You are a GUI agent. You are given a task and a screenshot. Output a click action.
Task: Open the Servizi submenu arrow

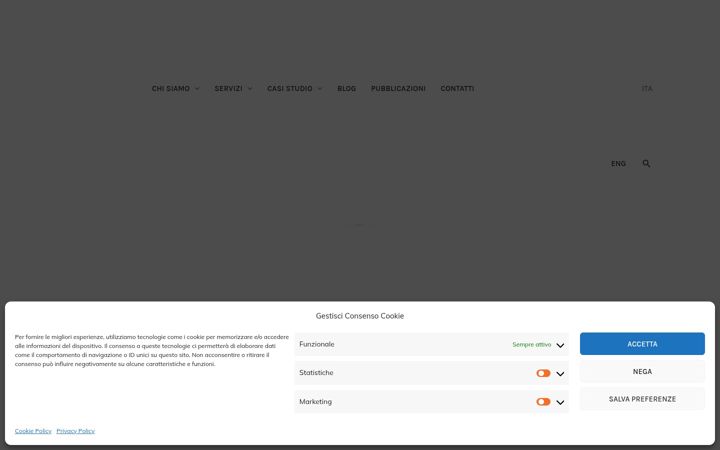click(x=250, y=89)
